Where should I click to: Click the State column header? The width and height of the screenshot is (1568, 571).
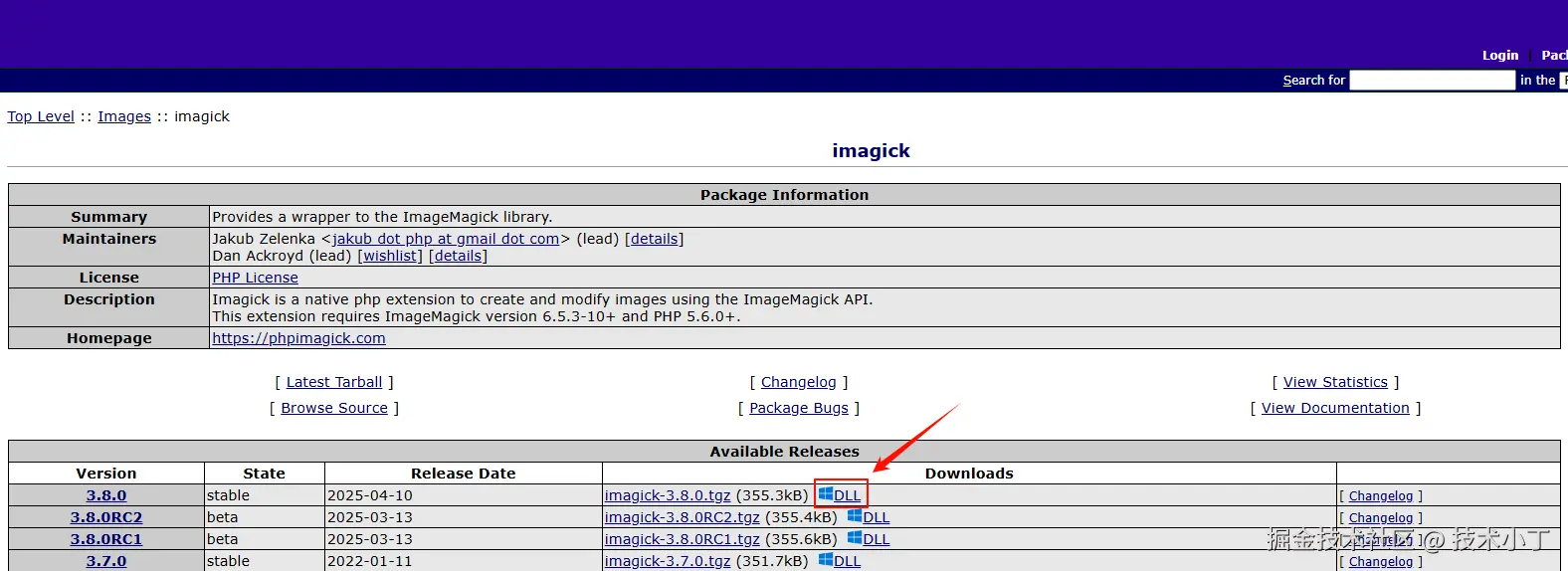[x=265, y=474]
